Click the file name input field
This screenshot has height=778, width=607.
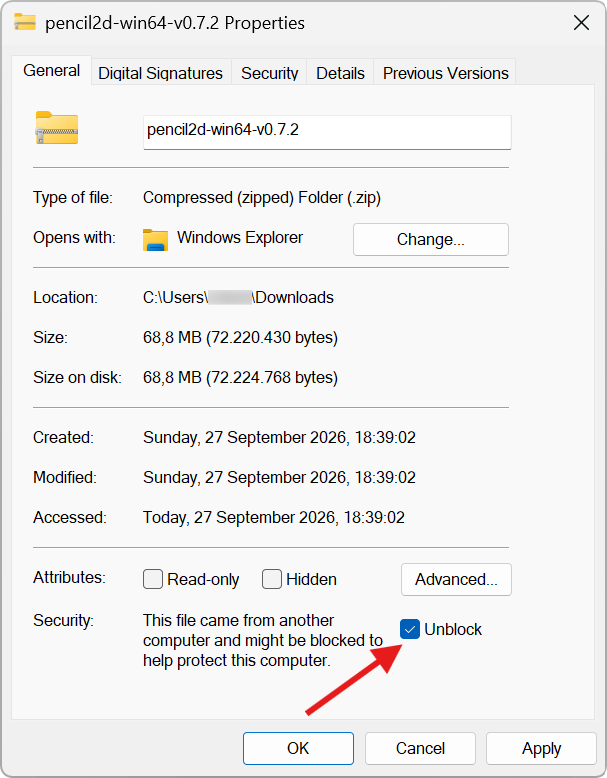[x=327, y=132]
